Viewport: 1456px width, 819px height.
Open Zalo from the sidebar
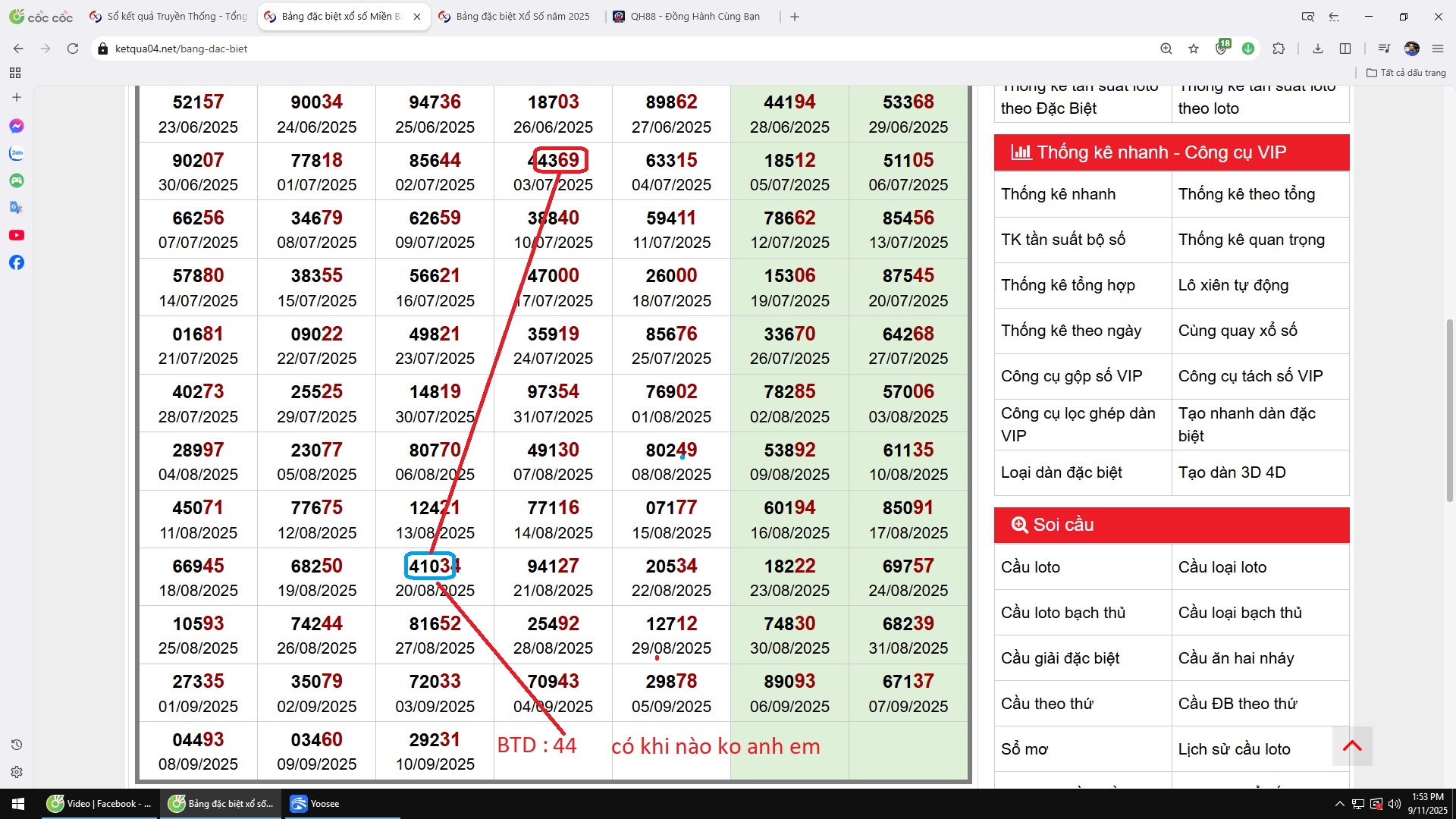click(17, 153)
